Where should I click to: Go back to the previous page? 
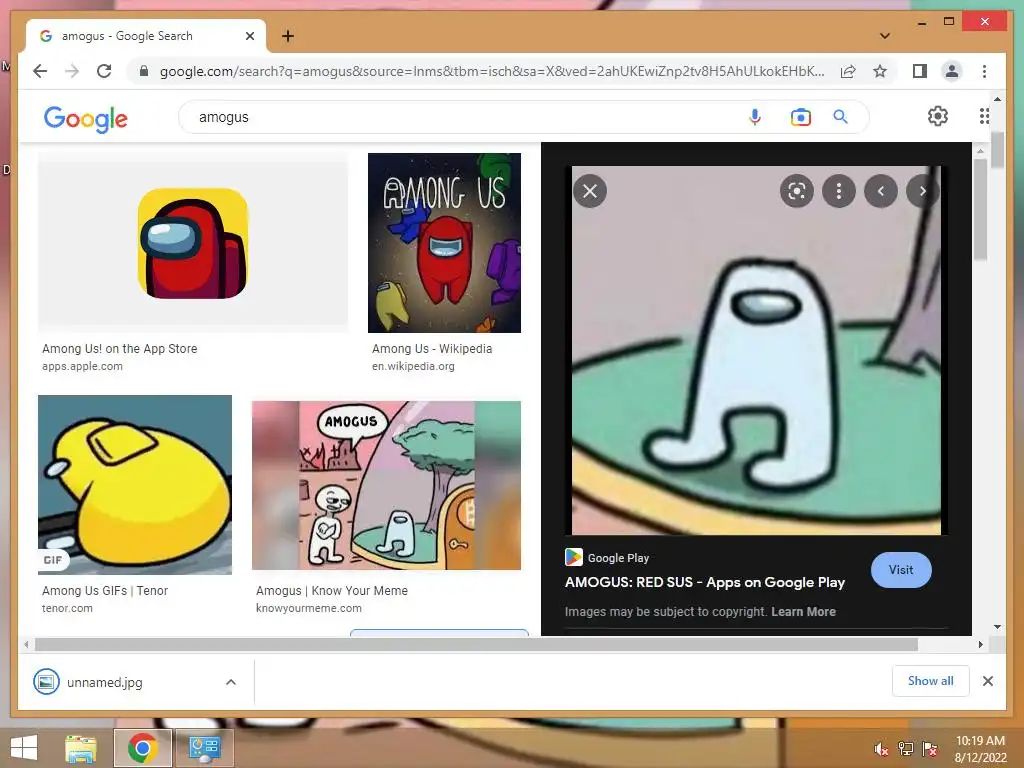pyautogui.click(x=40, y=71)
